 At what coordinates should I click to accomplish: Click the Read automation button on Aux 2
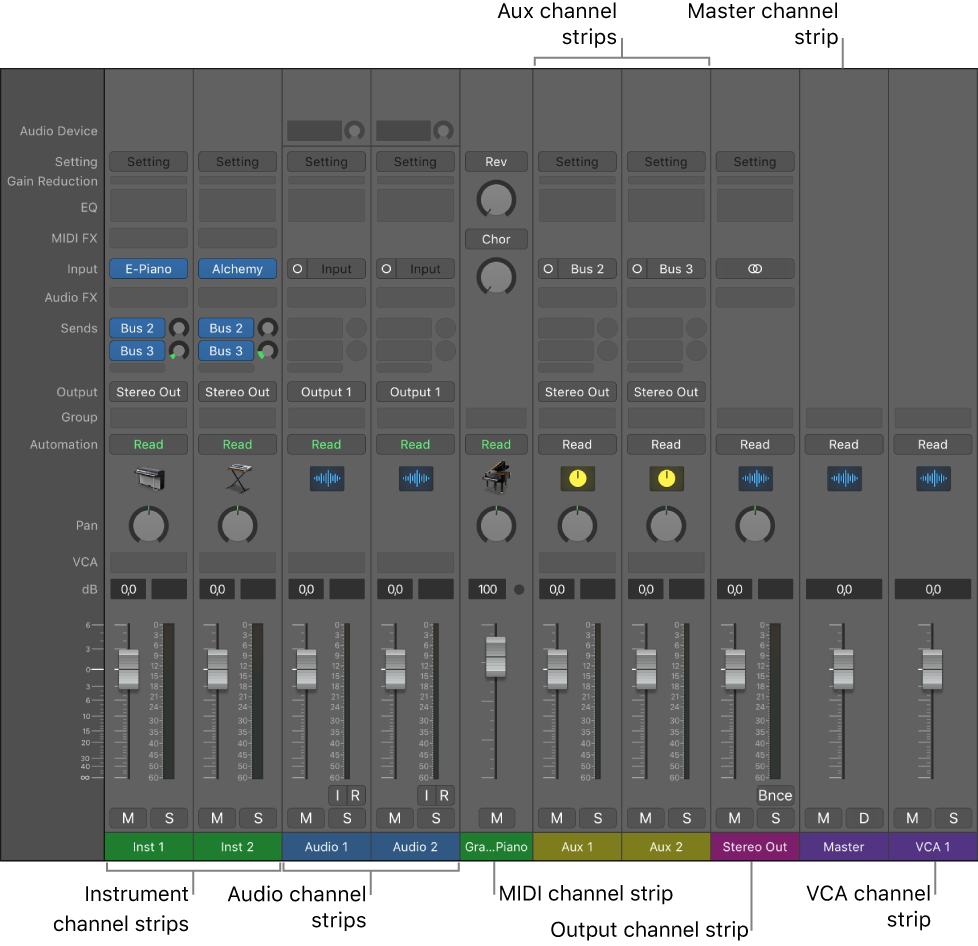(666, 444)
